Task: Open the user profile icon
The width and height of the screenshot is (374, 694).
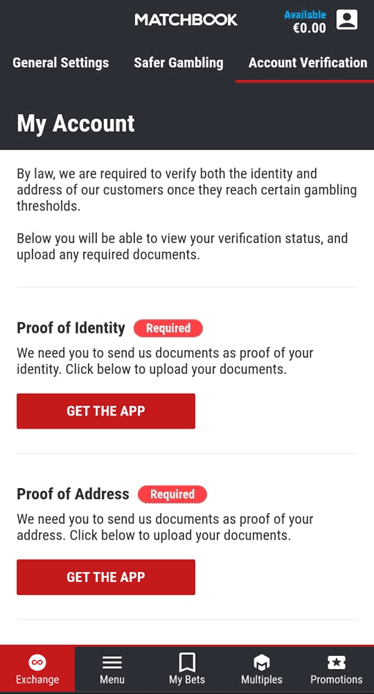Action: [x=347, y=20]
